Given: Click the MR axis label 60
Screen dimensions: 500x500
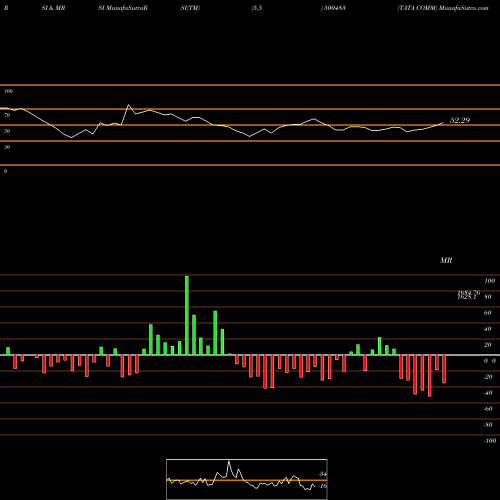Looking at the screenshot, I should 487,313.
